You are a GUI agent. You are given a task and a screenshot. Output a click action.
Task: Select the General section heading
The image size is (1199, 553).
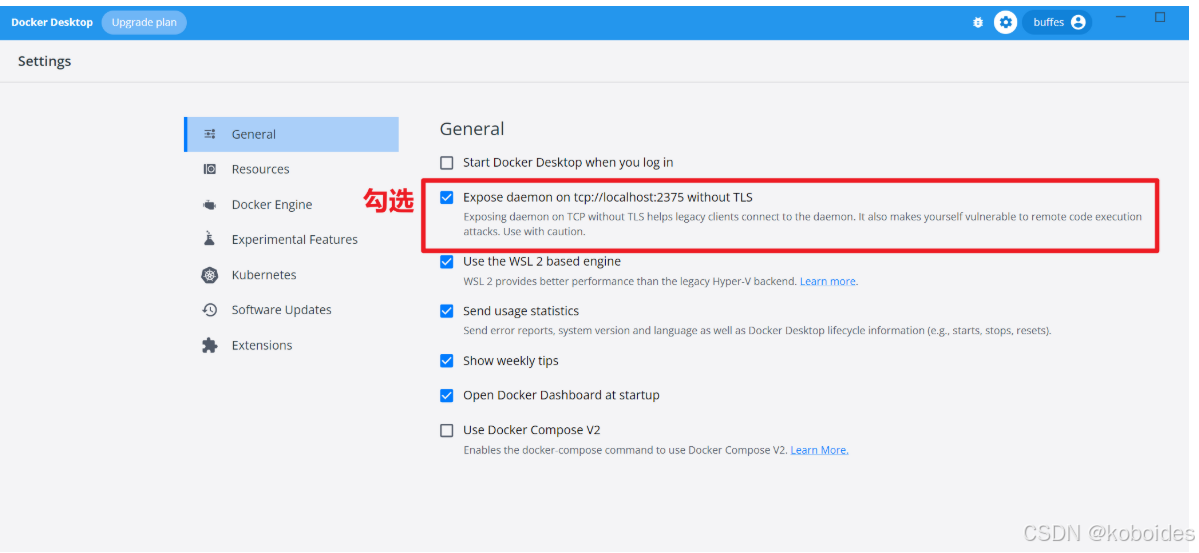point(472,128)
